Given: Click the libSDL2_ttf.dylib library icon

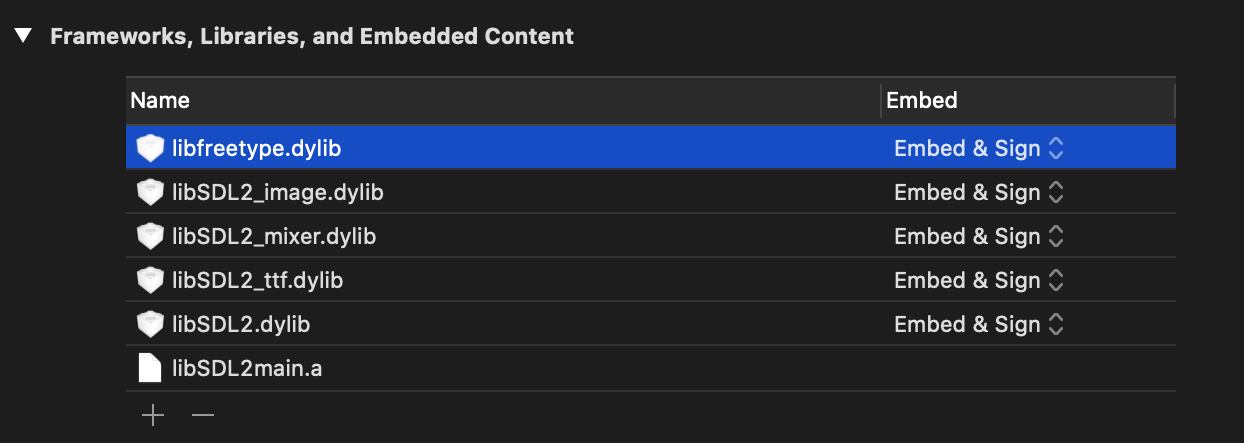Looking at the screenshot, I should [150, 281].
